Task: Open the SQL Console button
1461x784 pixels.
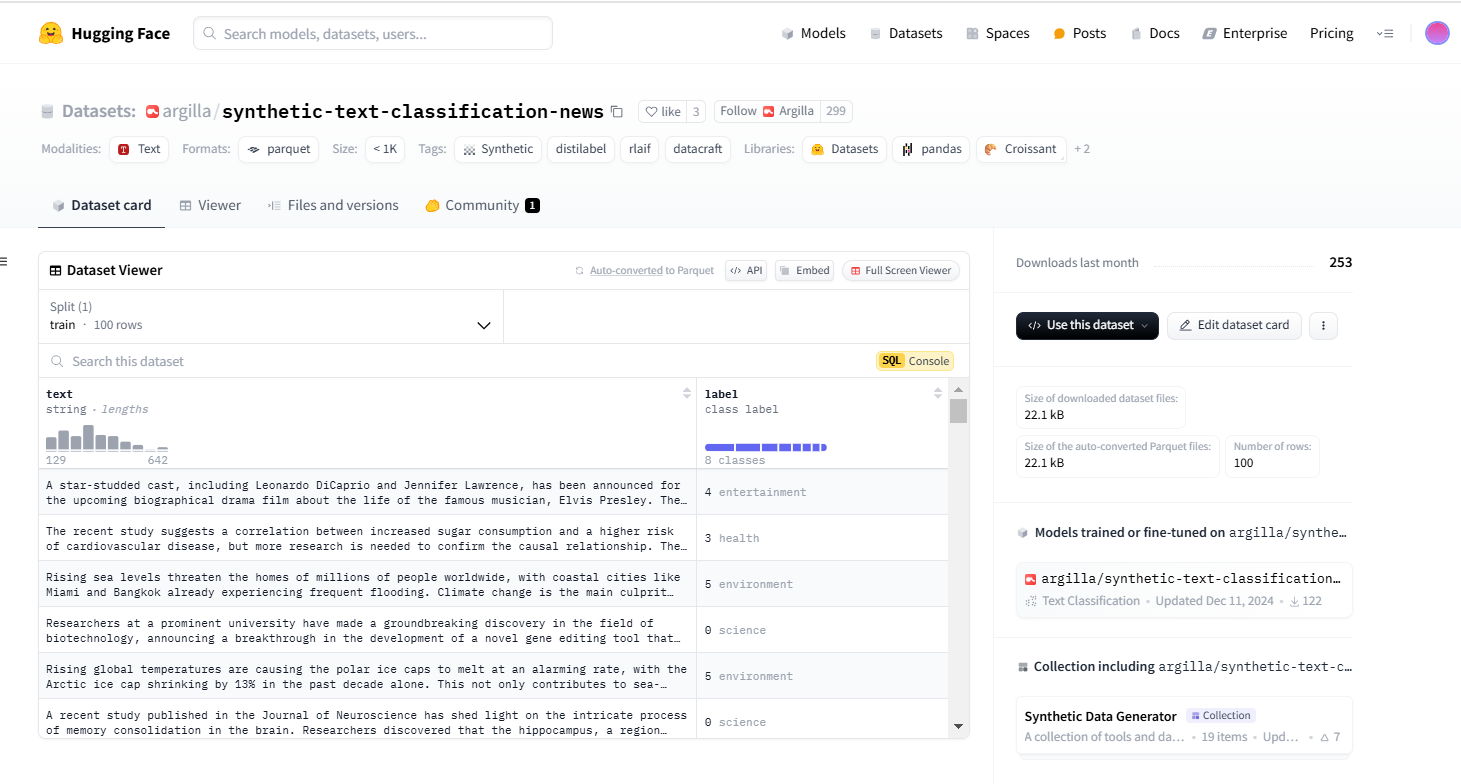Action: [915, 361]
